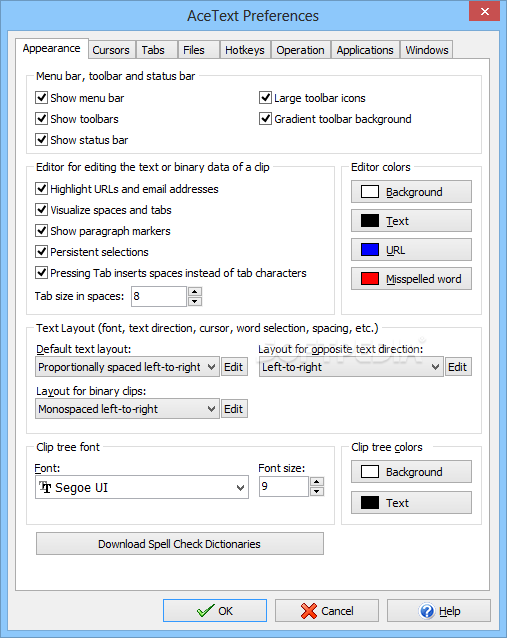
Task: Expand the Layout for binary clips dropdown
Action: pos(127,409)
